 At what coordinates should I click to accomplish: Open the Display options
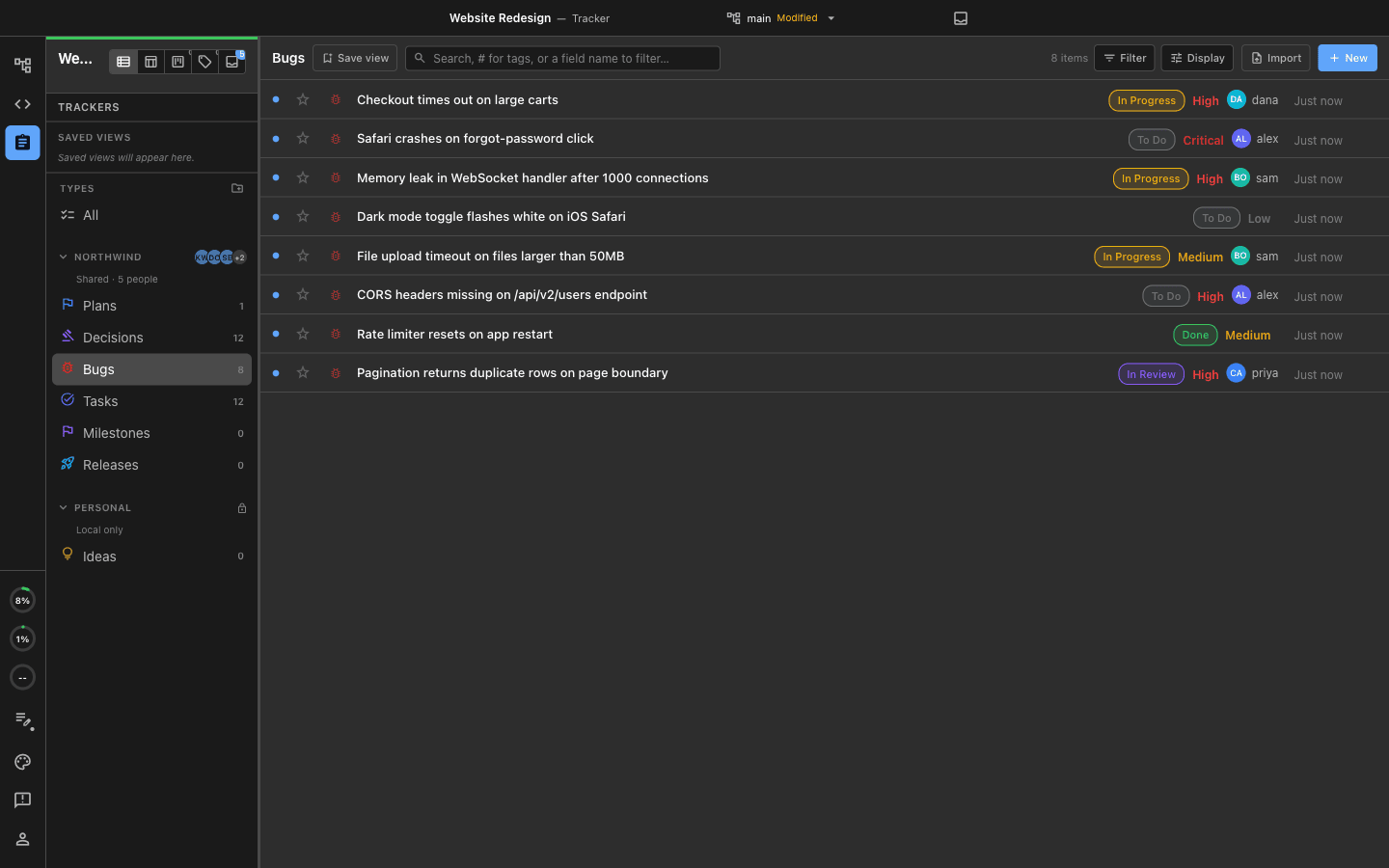[1197, 58]
